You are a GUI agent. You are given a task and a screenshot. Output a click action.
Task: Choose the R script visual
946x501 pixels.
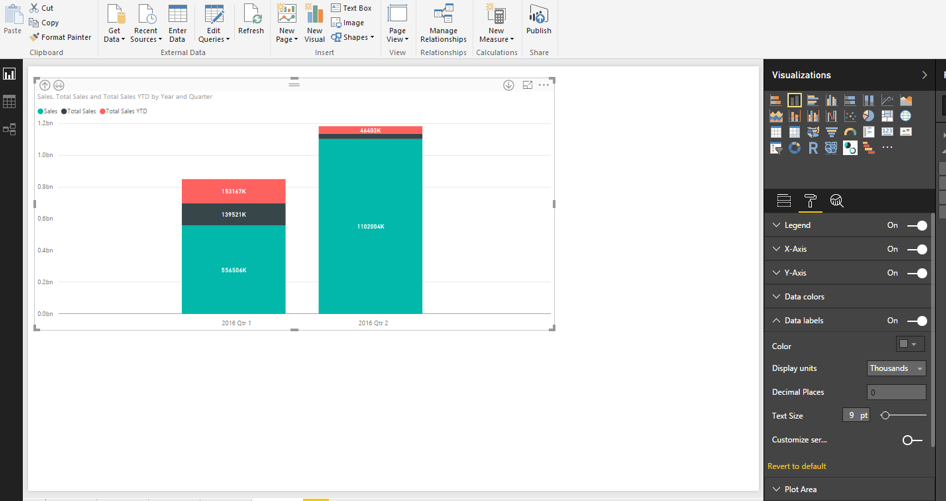pyautogui.click(x=813, y=148)
